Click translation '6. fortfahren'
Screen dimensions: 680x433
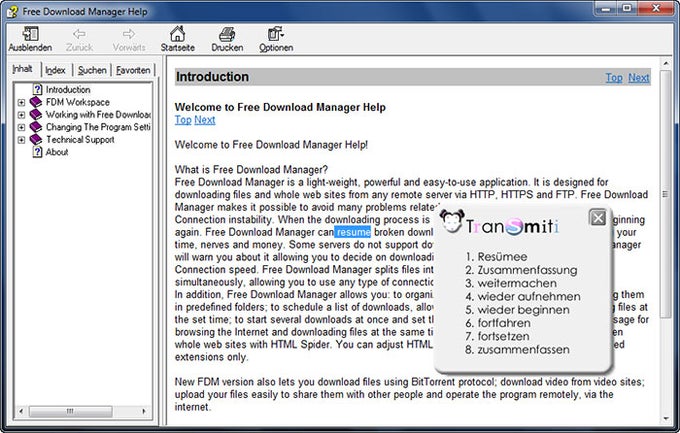(x=498, y=323)
